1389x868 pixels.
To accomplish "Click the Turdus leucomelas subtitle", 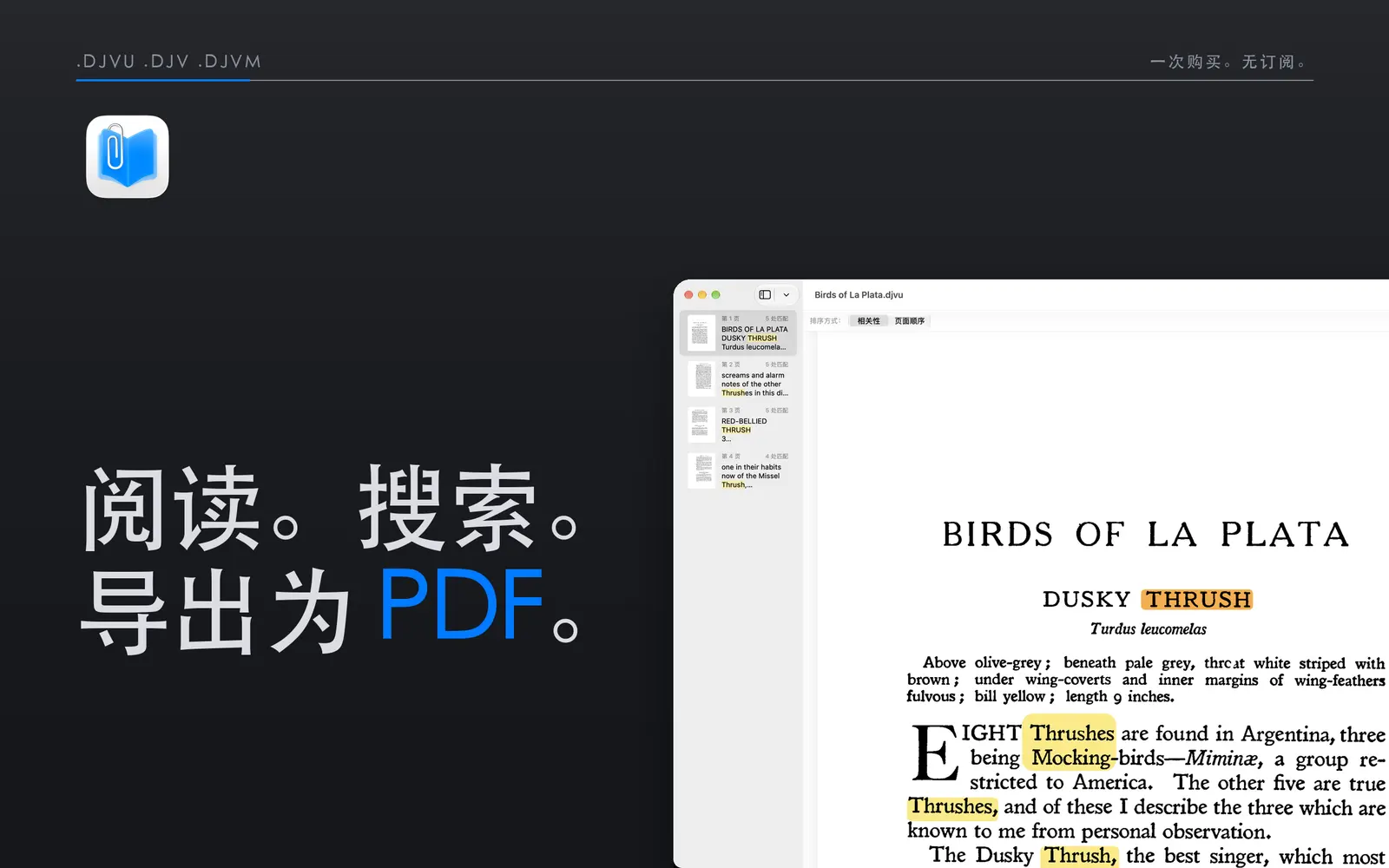I will 1148,629.
